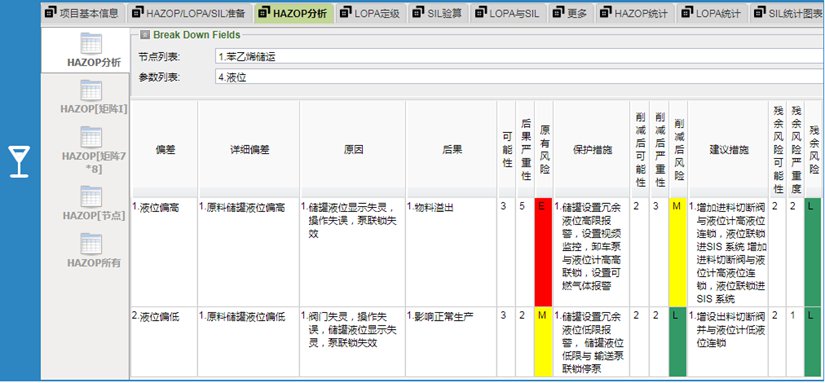Collapse the Break Down Fields section icon

click(145, 35)
